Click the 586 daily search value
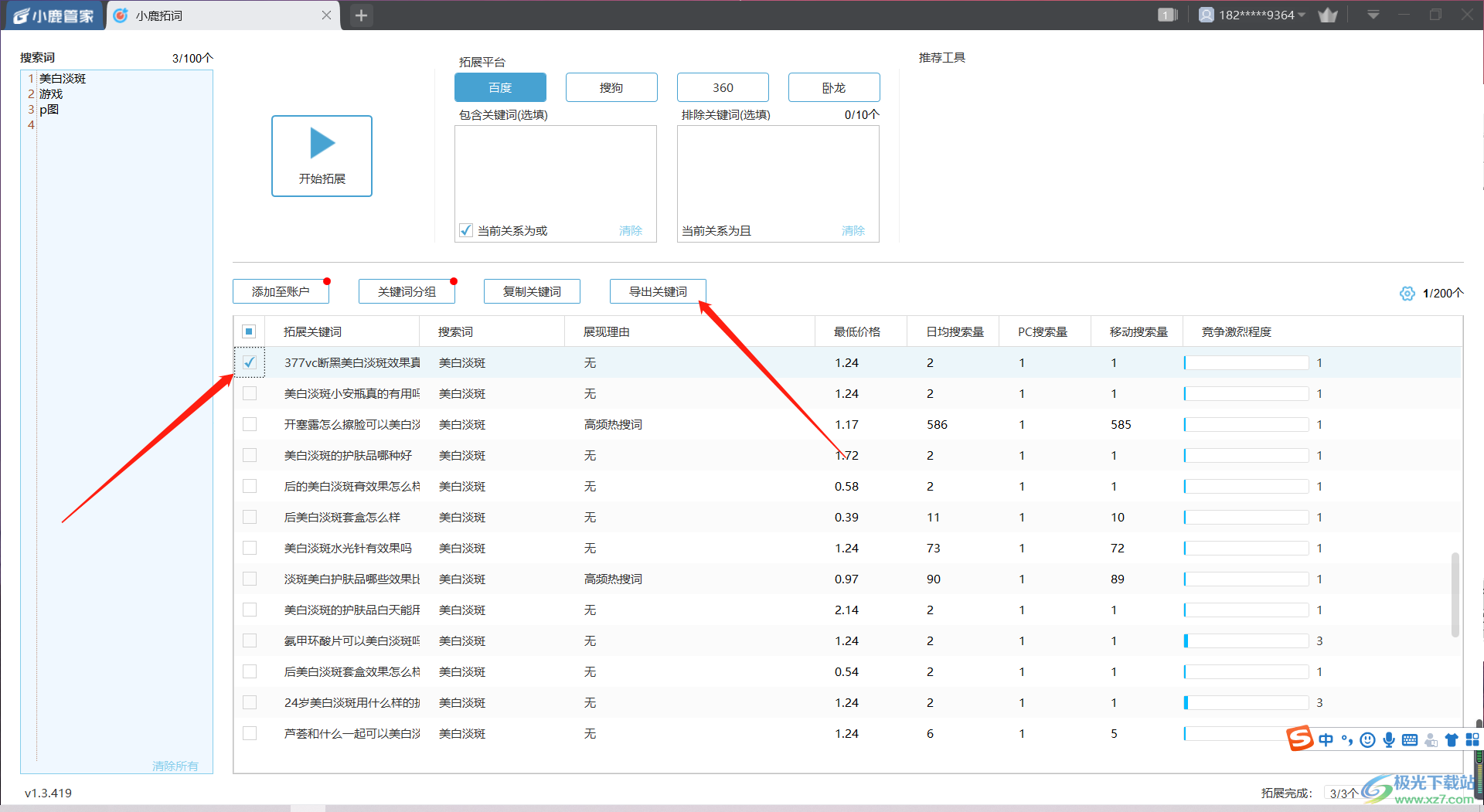This screenshot has height=812, width=1484. click(937, 424)
